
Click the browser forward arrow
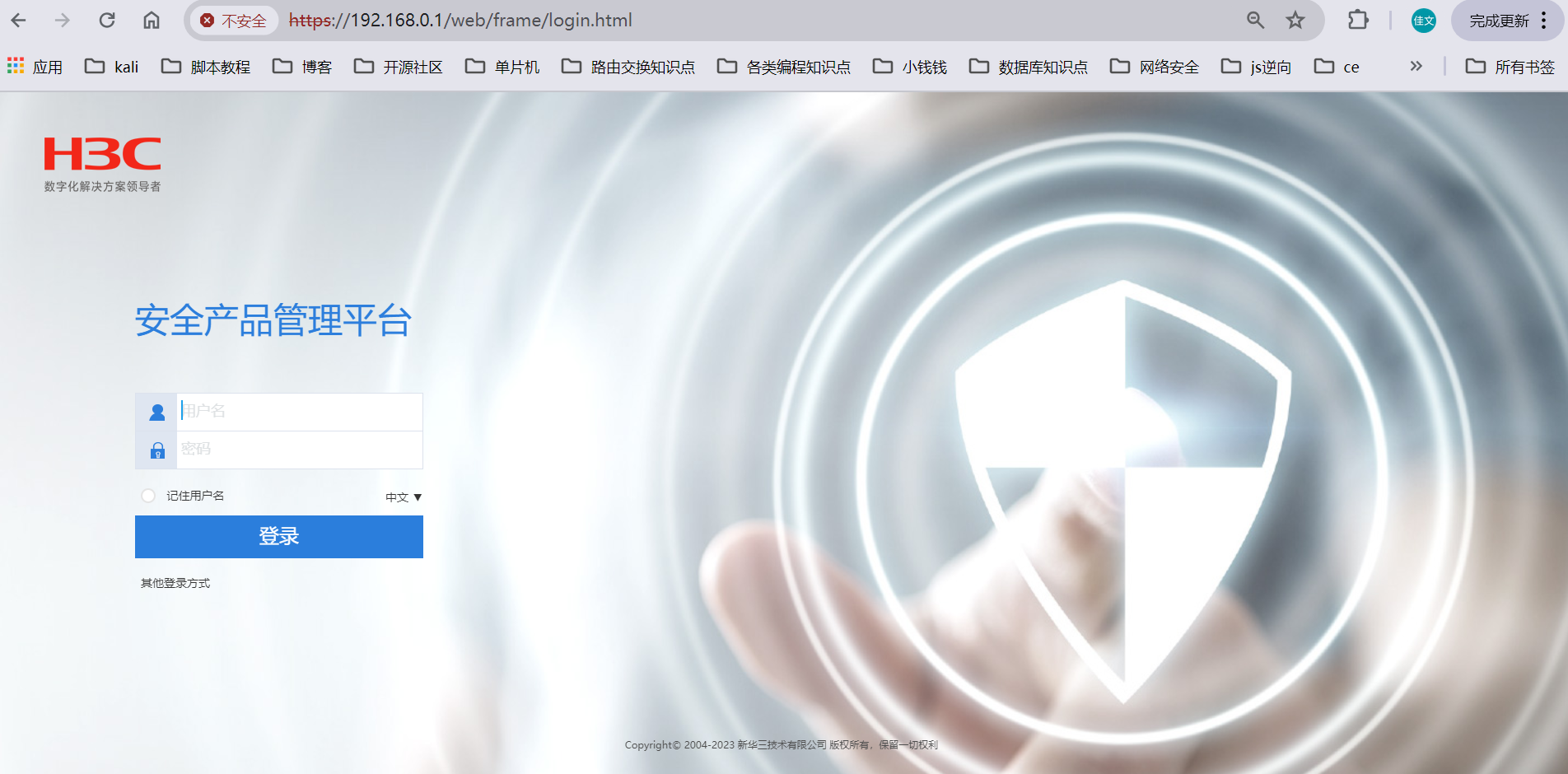[x=63, y=21]
